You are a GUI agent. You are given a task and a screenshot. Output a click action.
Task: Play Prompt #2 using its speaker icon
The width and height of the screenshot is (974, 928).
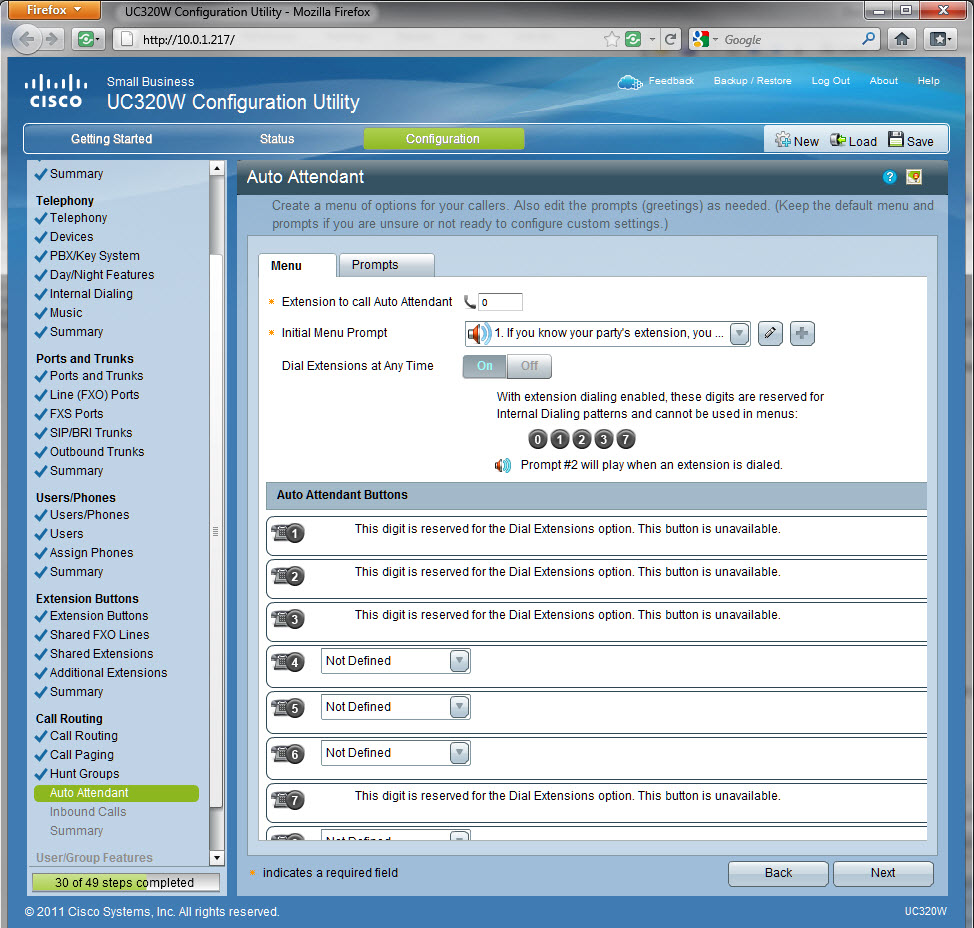tap(503, 465)
